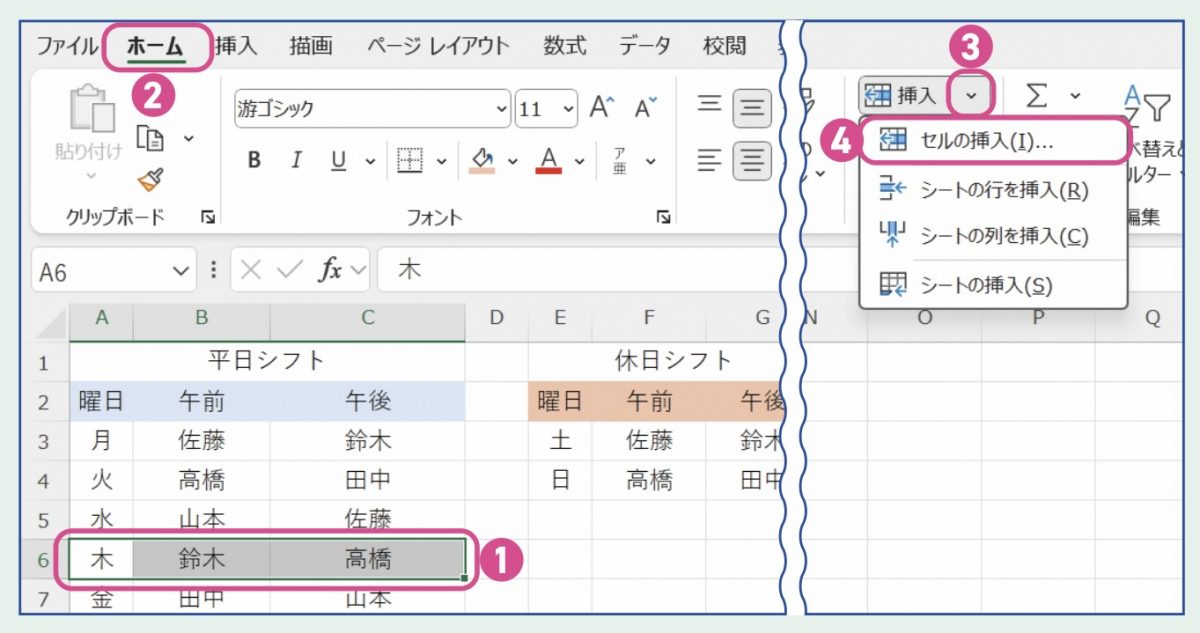Switch to the ページ レイアウト tab
1200x633 pixels.
point(438,45)
